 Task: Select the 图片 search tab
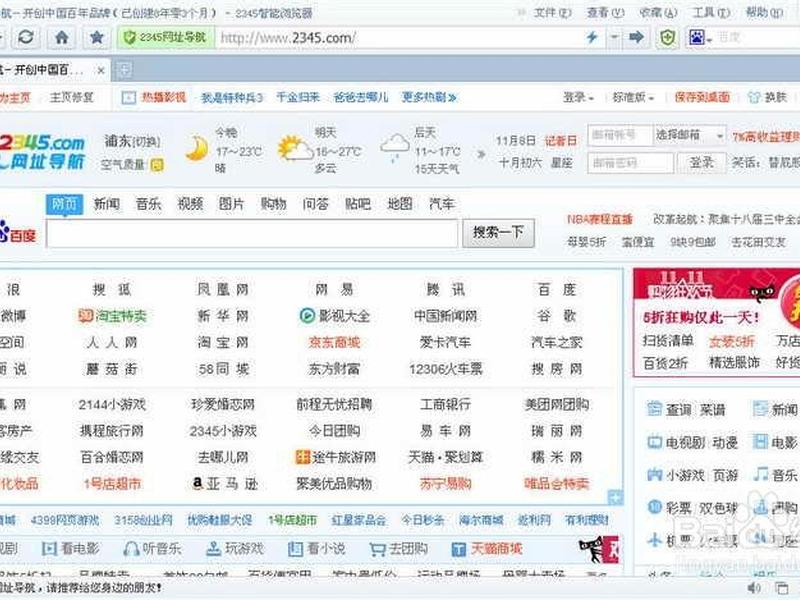point(232,204)
